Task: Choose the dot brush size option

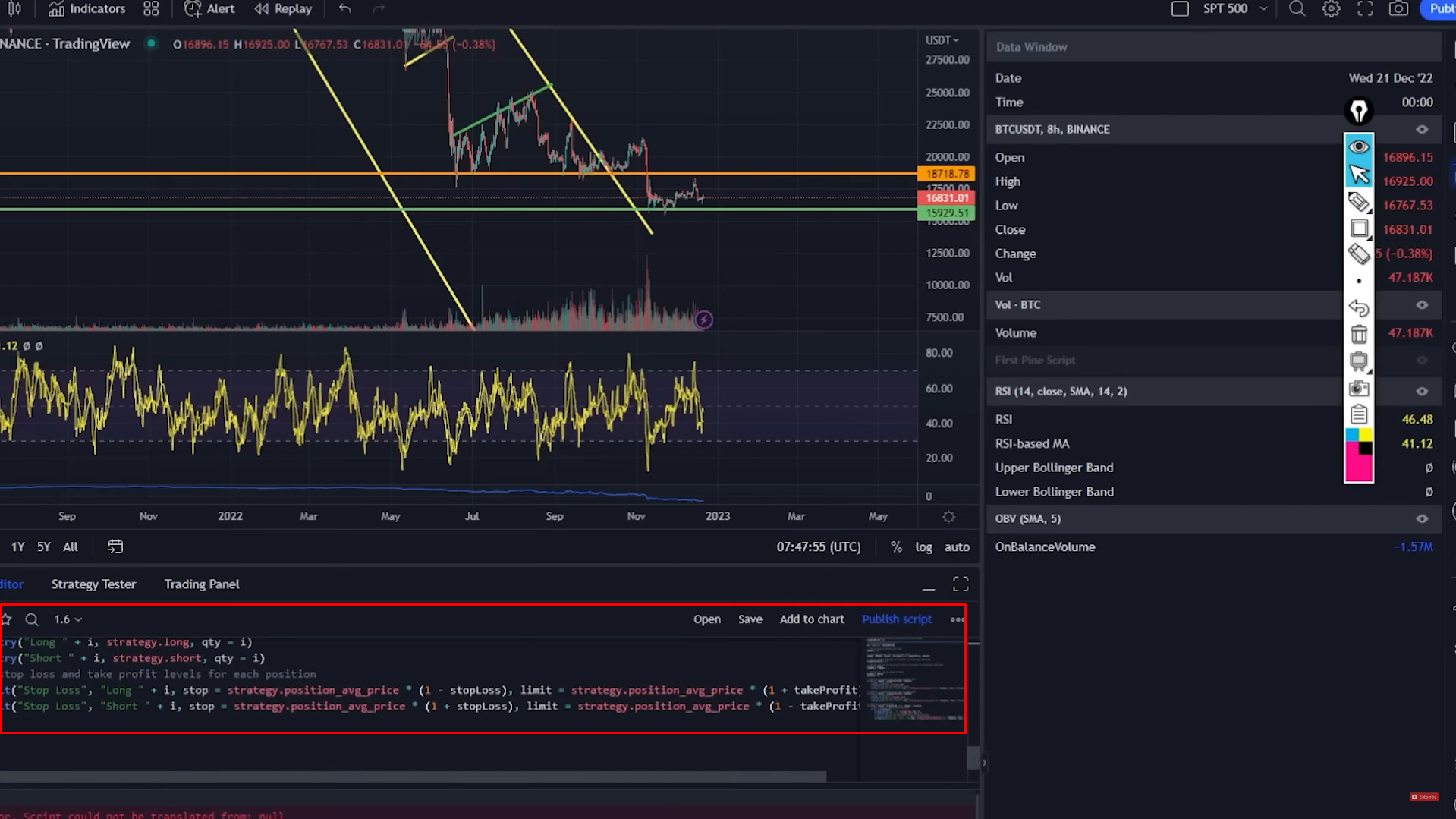Action: pos(1358,282)
